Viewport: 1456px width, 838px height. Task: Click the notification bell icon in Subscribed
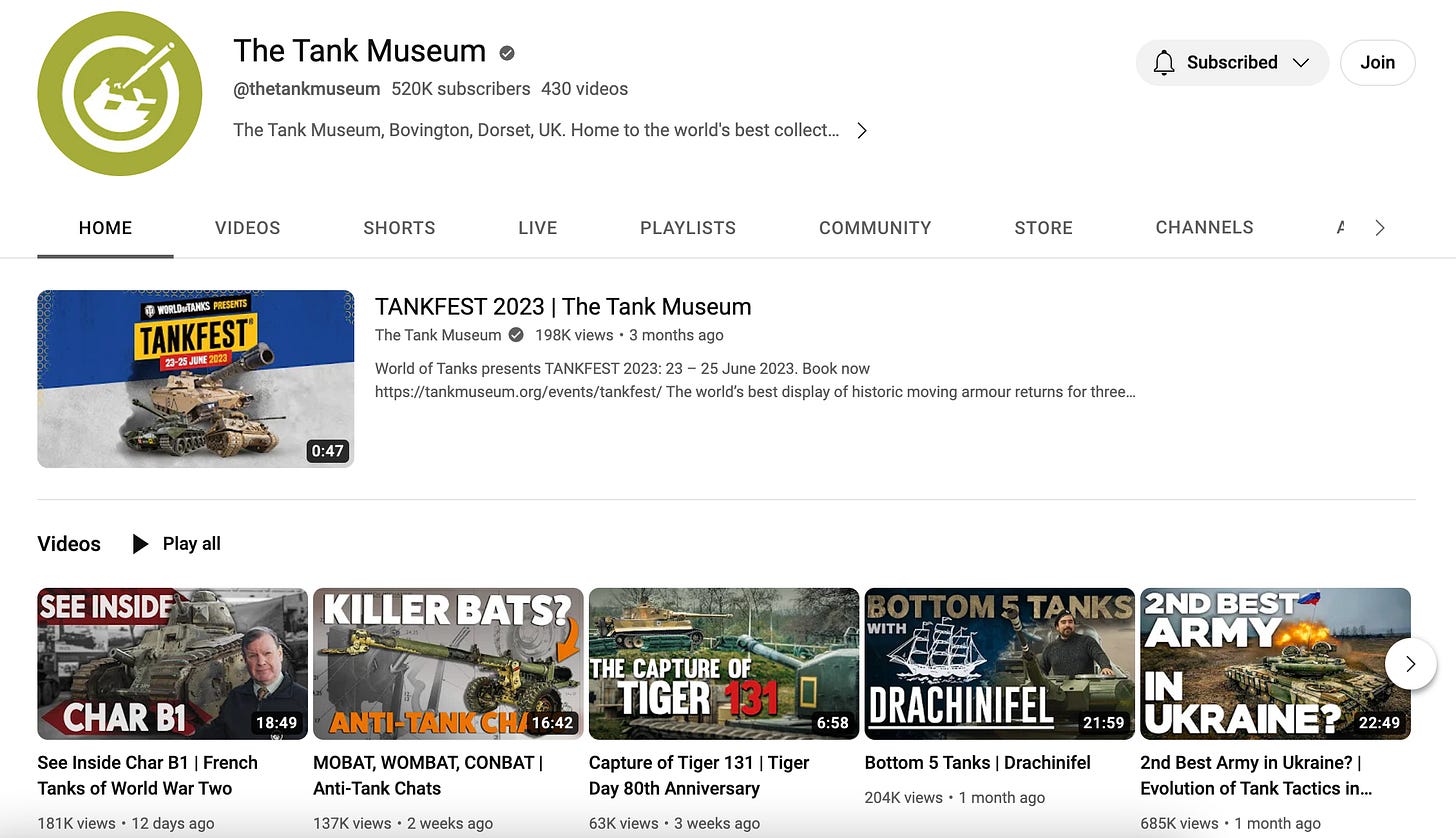[1163, 63]
